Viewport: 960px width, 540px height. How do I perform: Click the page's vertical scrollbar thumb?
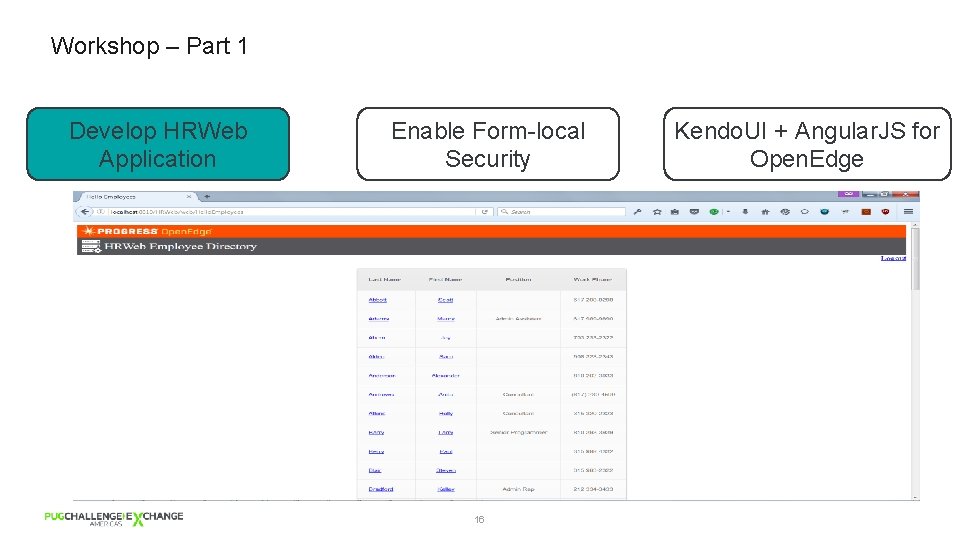(x=915, y=259)
